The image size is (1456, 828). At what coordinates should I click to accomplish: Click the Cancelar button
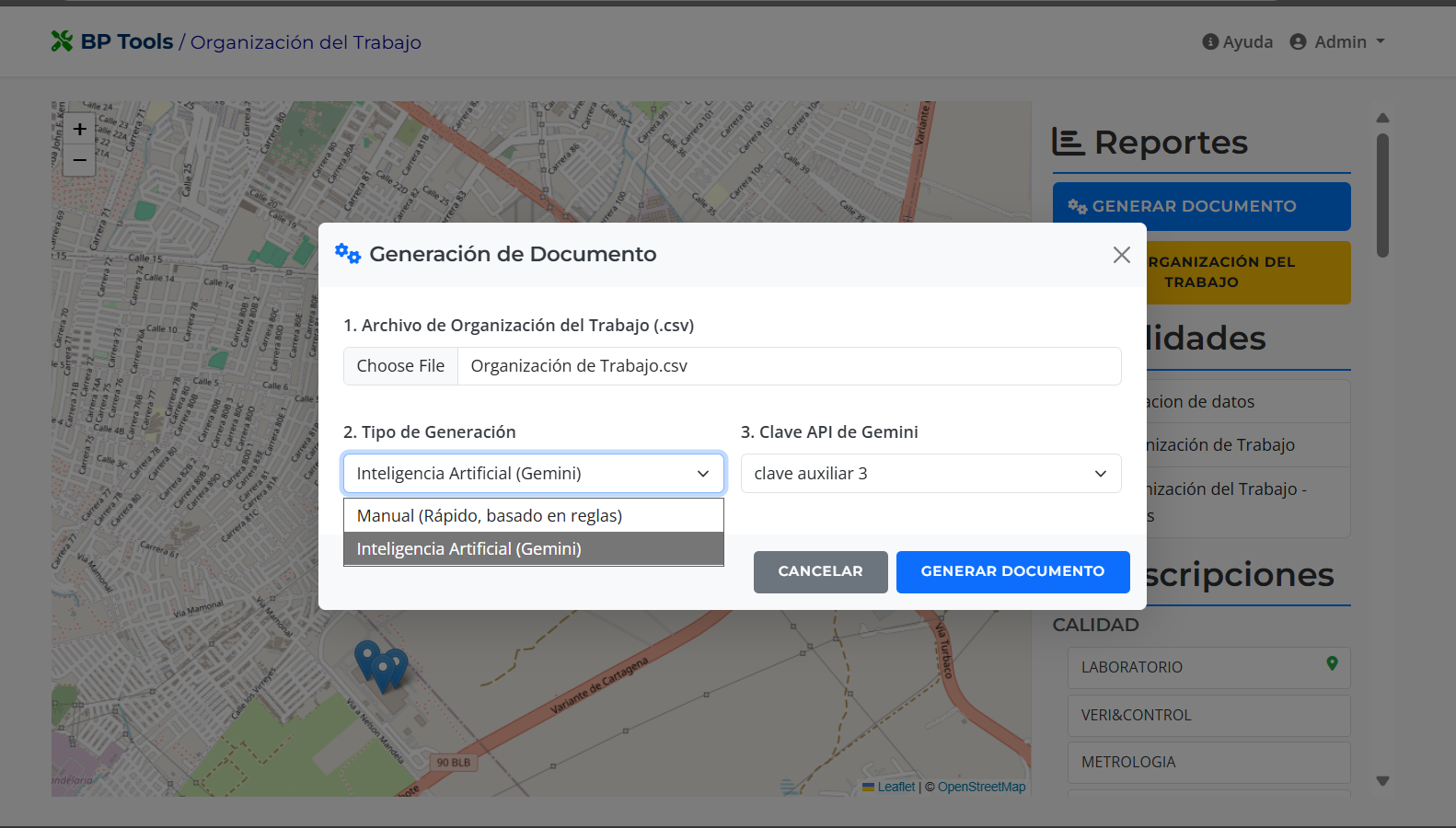(x=821, y=572)
